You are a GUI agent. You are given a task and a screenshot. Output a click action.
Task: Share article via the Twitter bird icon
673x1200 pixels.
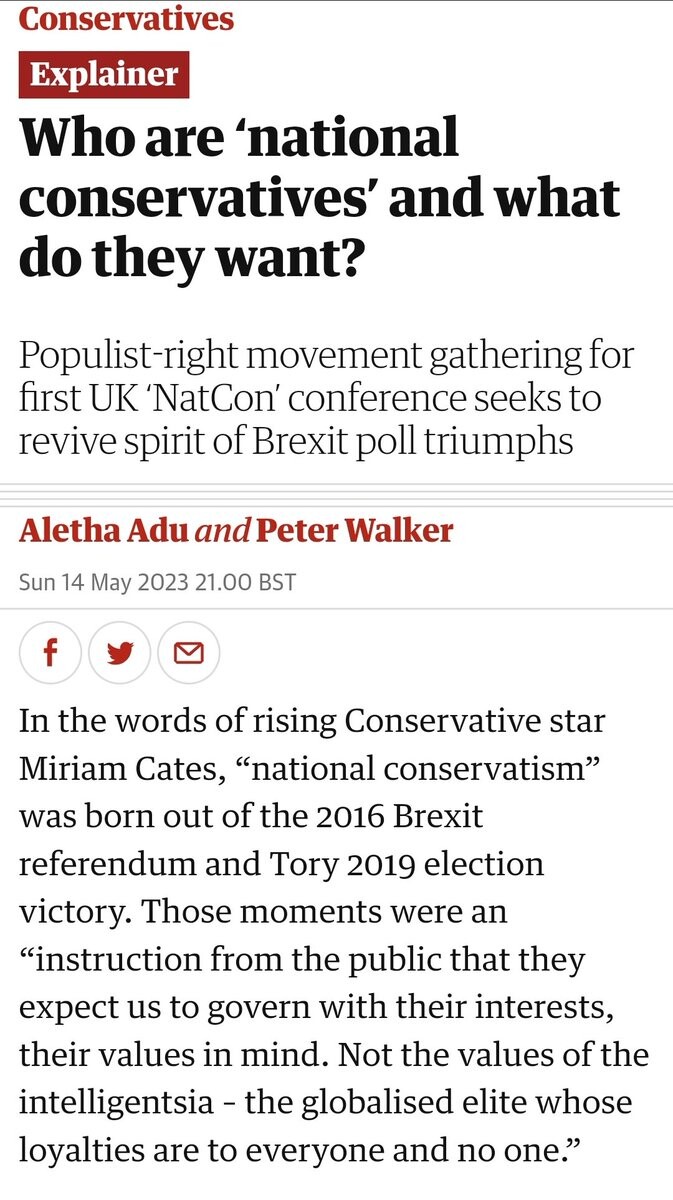point(120,654)
